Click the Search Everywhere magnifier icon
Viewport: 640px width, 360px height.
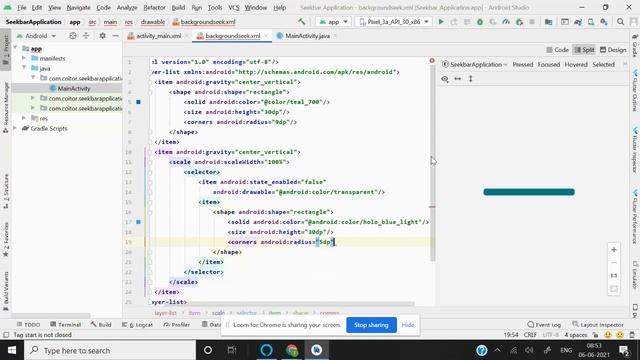620,22
